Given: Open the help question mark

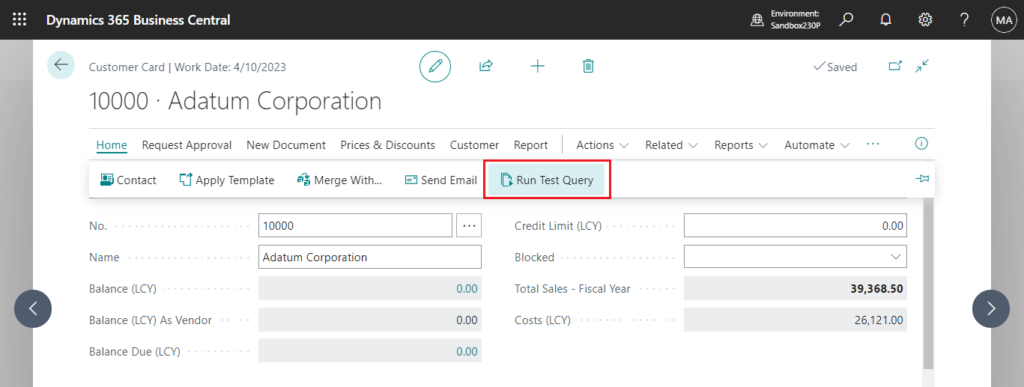Looking at the screenshot, I should tap(964, 20).
